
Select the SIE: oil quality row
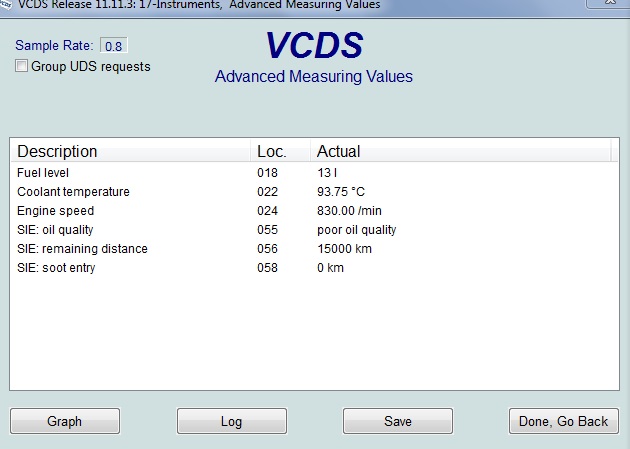[x=314, y=230]
